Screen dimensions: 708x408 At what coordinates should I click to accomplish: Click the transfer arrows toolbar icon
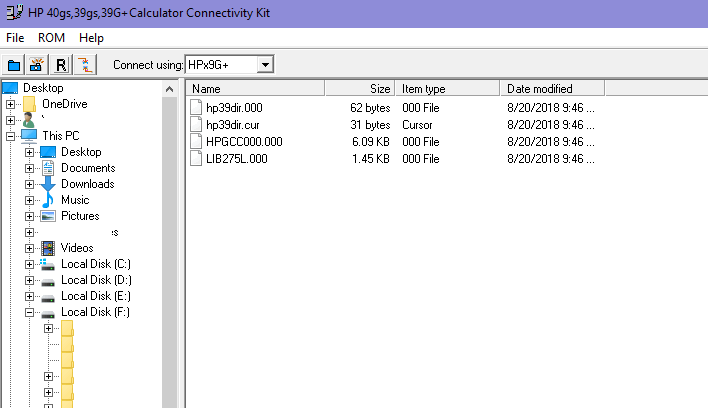(x=85, y=65)
